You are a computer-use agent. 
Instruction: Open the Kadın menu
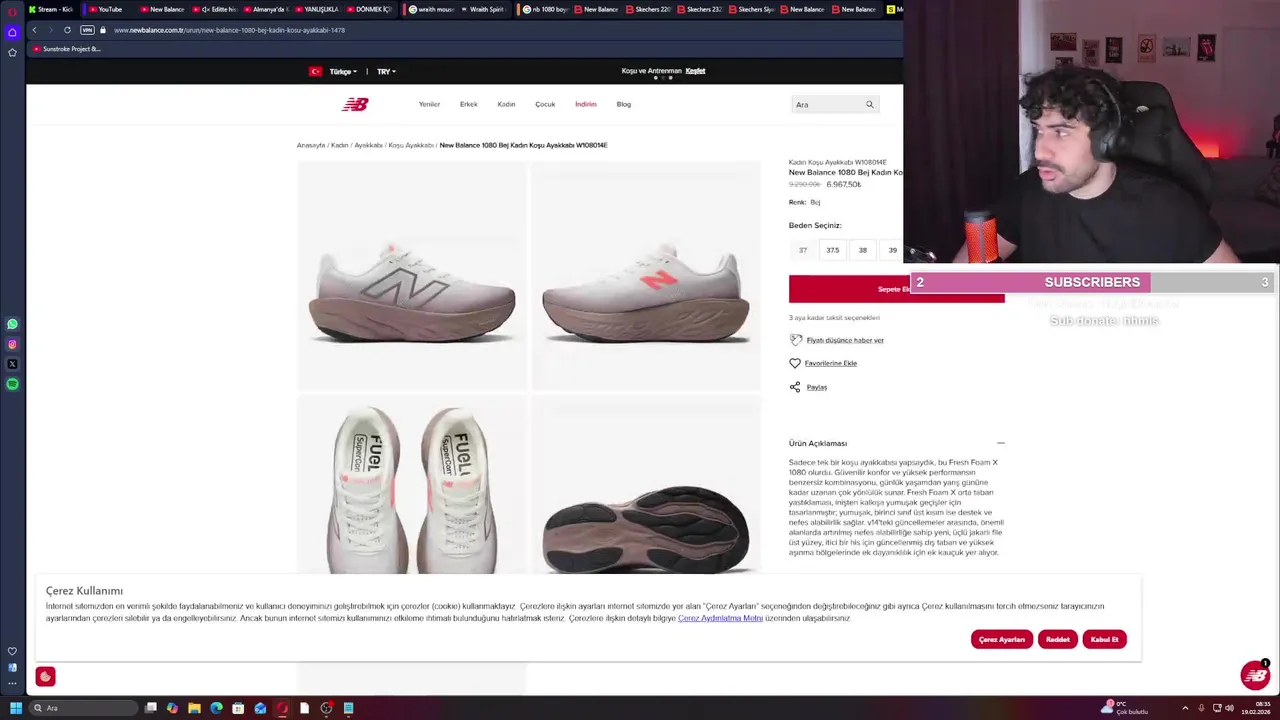(x=506, y=104)
